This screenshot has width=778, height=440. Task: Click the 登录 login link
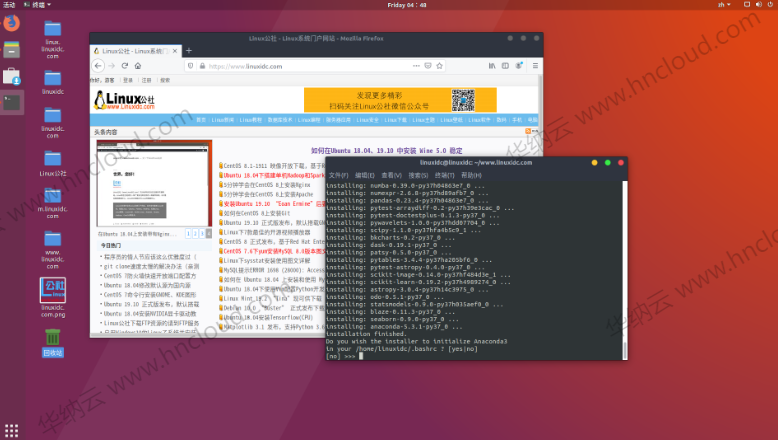(128, 80)
